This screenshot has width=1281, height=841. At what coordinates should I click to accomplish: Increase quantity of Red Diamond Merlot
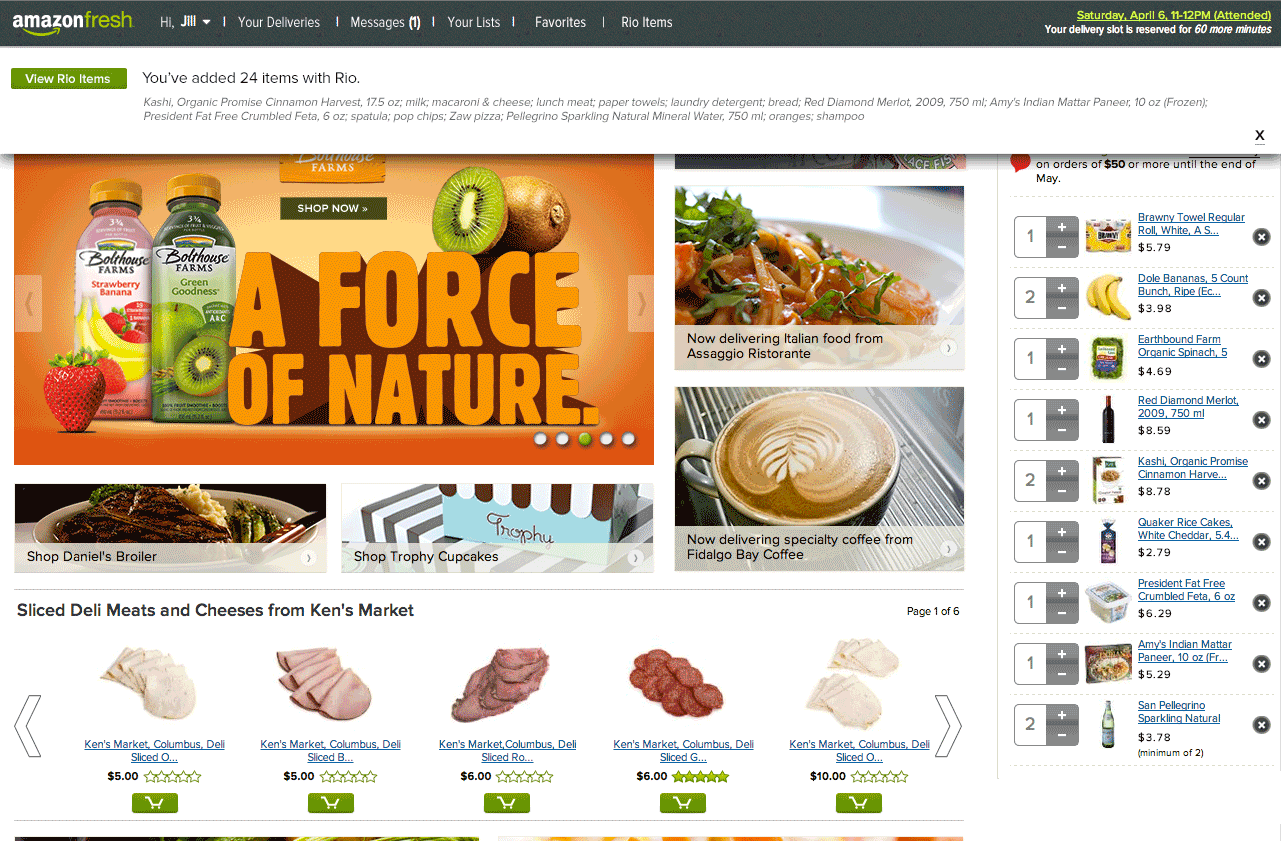pos(1061,410)
